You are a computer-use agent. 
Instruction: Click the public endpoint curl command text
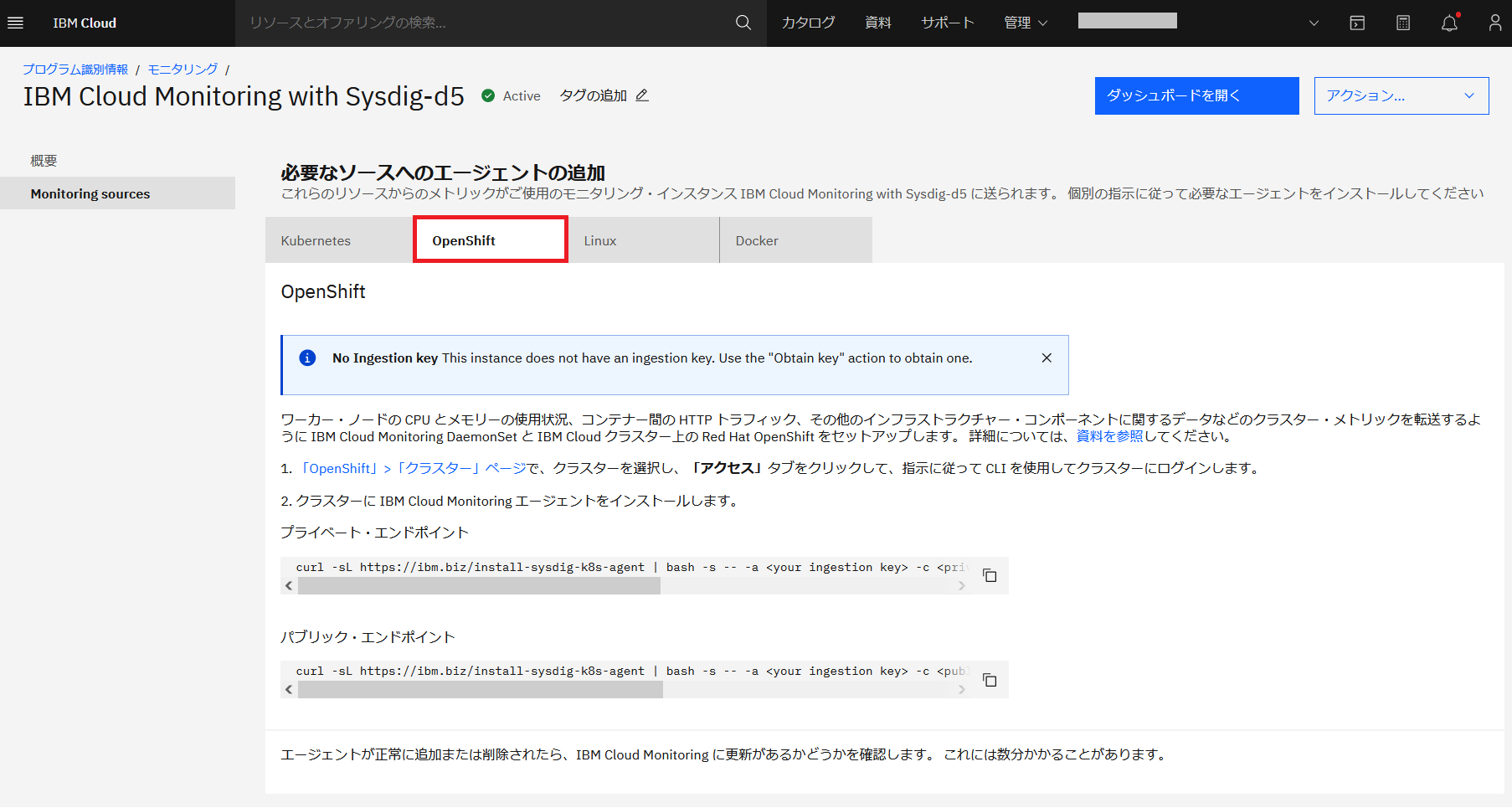tap(633, 671)
